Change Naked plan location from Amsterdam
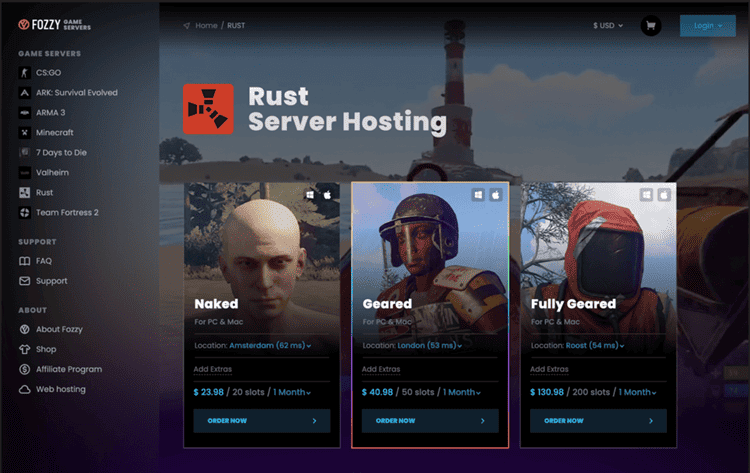Screen dimensions: 750x473 tap(270, 345)
